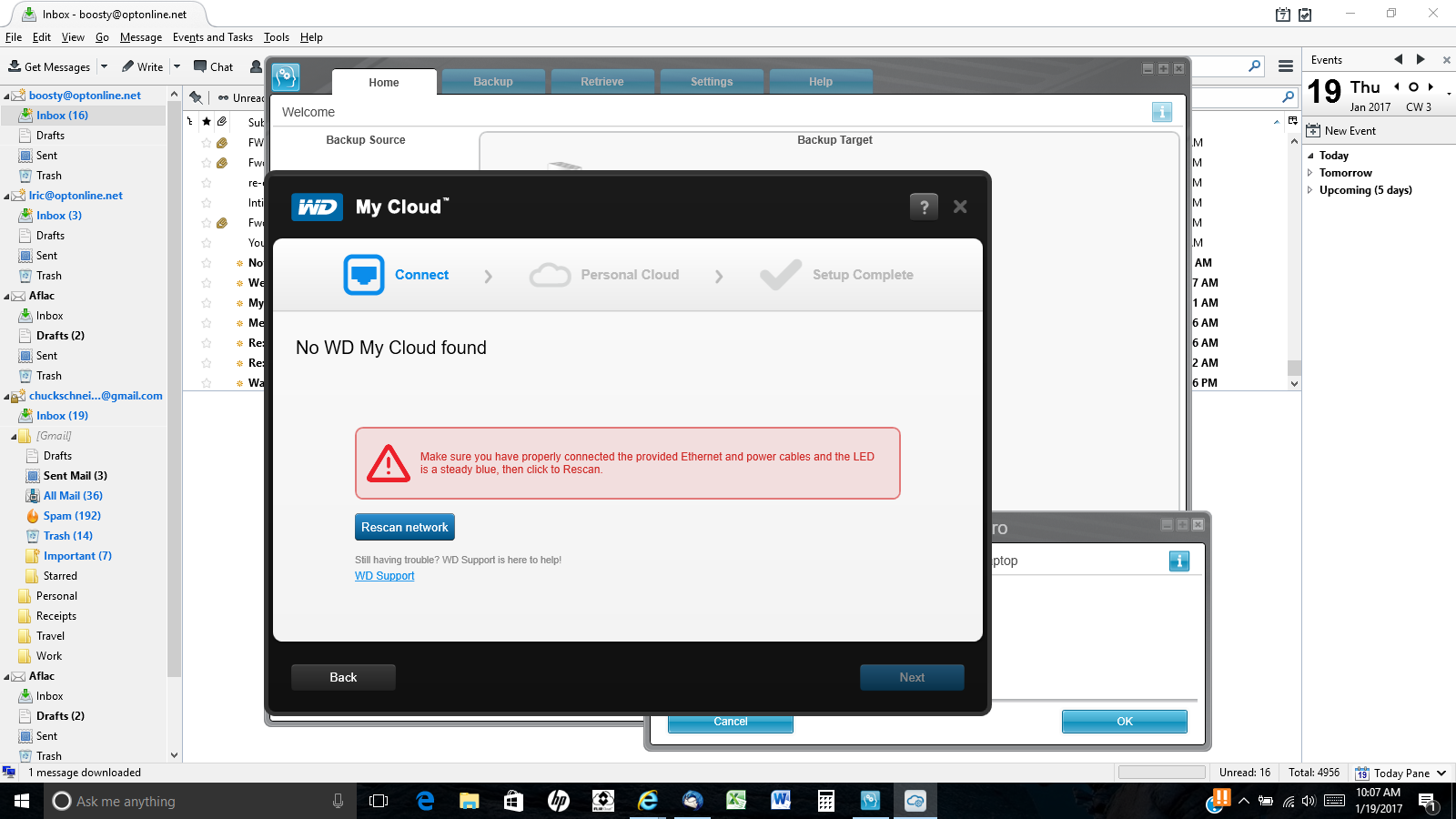Collapse the Today section in Events

[x=1310, y=156]
